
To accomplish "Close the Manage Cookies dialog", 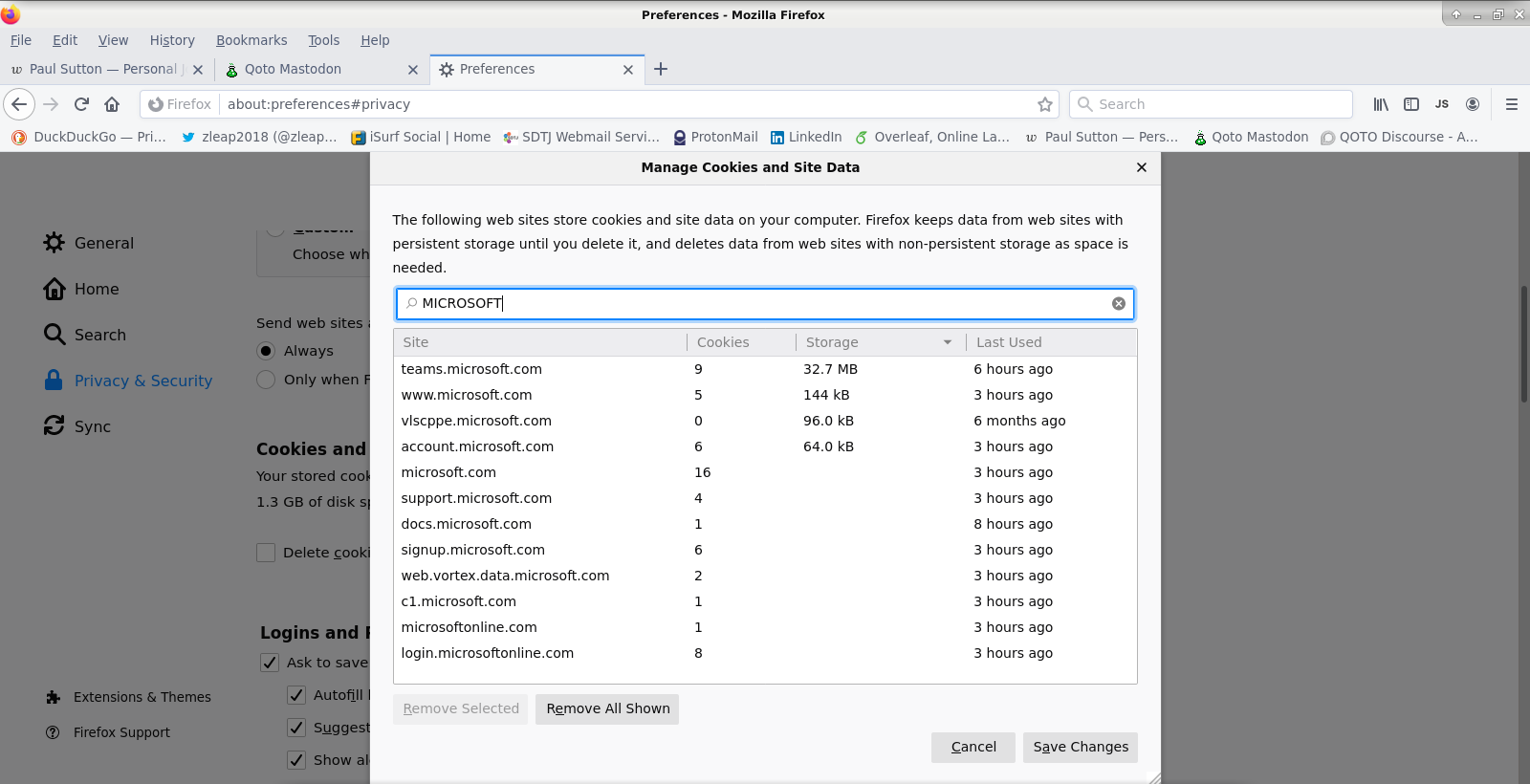I will tap(1142, 167).
